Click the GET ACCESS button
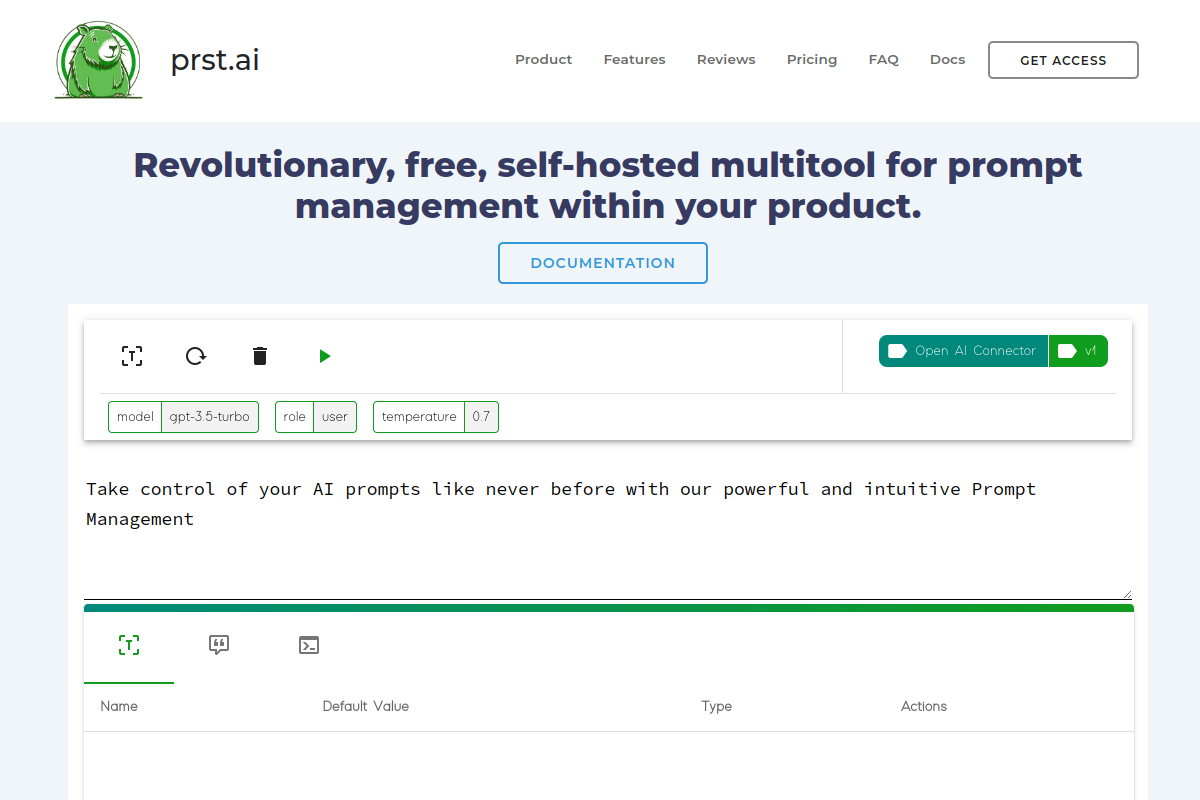The height and width of the screenshot is (800, 1200). 1063,60
